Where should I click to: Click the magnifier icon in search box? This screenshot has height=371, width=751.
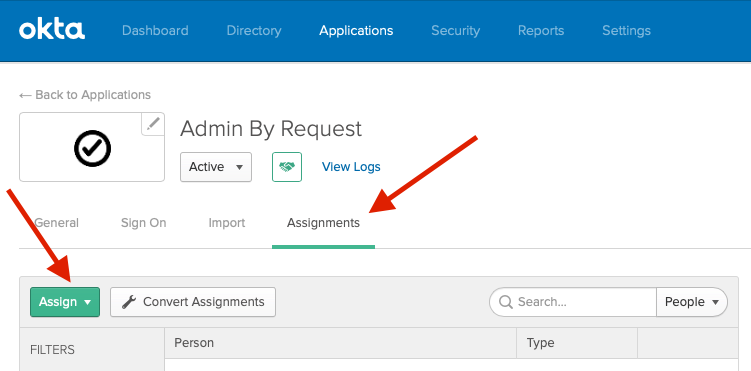[506, 302]
